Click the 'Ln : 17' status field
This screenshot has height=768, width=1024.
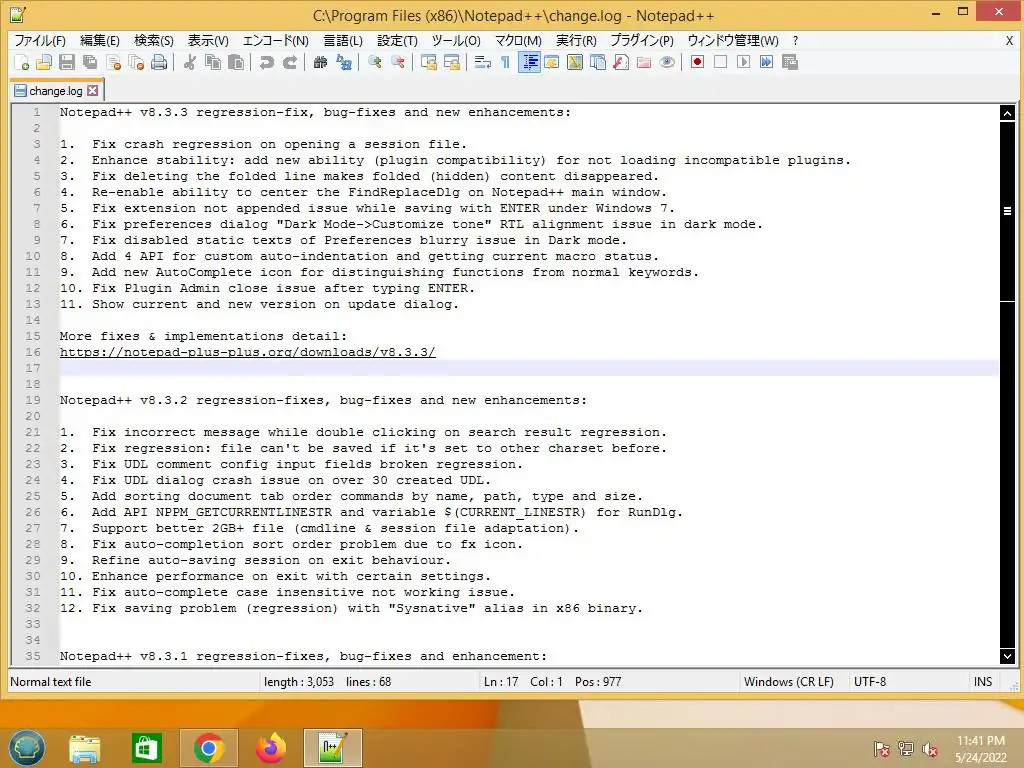point(501,682)
